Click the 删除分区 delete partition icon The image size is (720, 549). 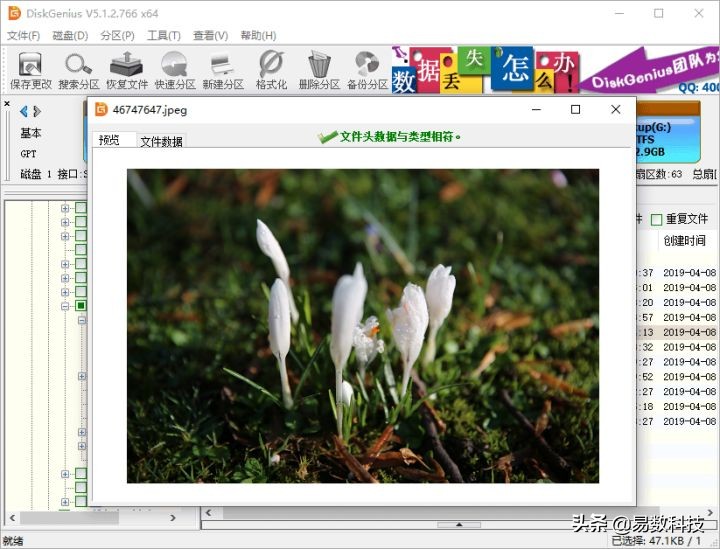(x=319, y=70)
